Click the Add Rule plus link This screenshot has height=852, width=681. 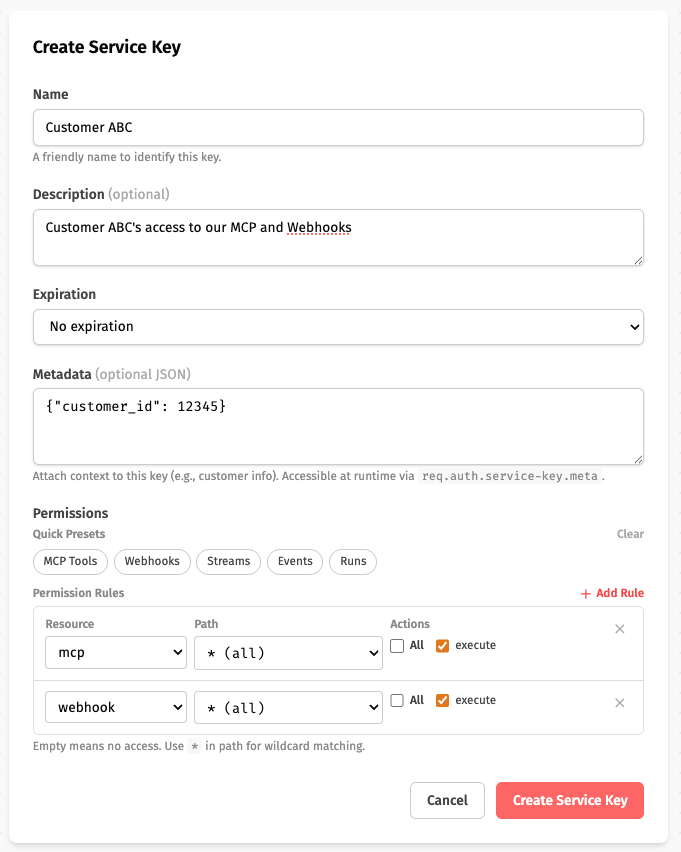[612, 593]
